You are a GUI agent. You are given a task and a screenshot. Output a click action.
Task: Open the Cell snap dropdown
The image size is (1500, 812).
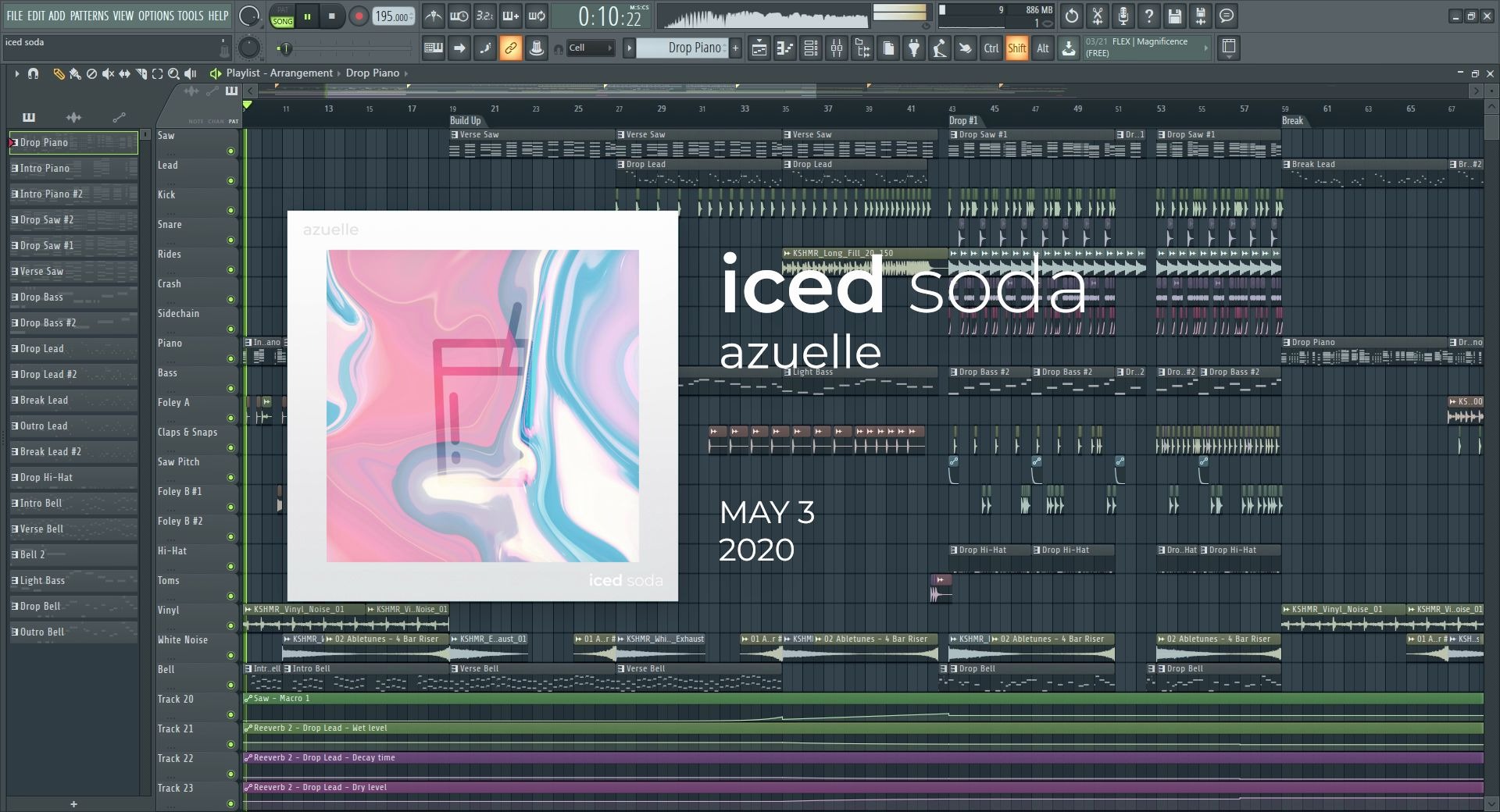click(591, 48)
